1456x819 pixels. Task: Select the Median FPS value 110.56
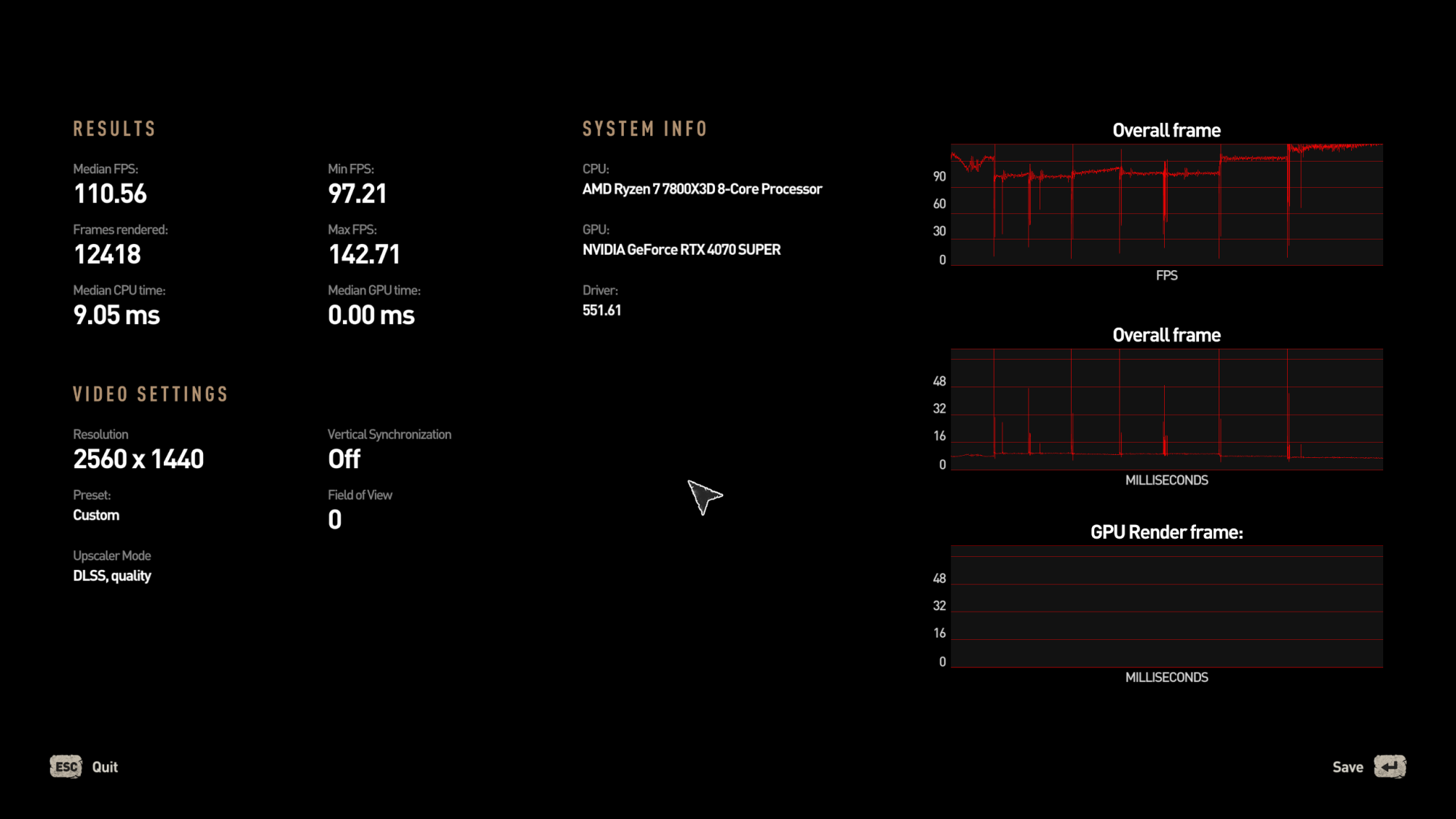[110, 194]
